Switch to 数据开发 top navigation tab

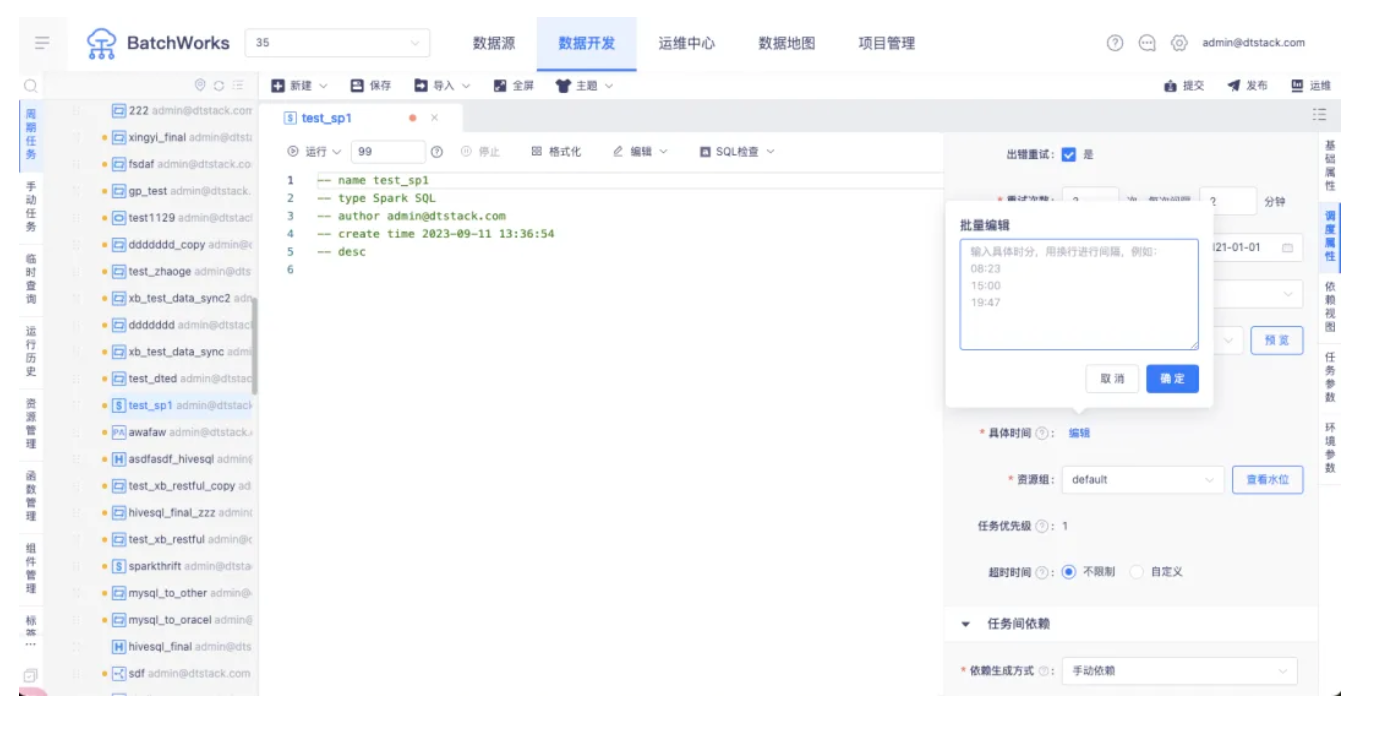click(587, 43)
